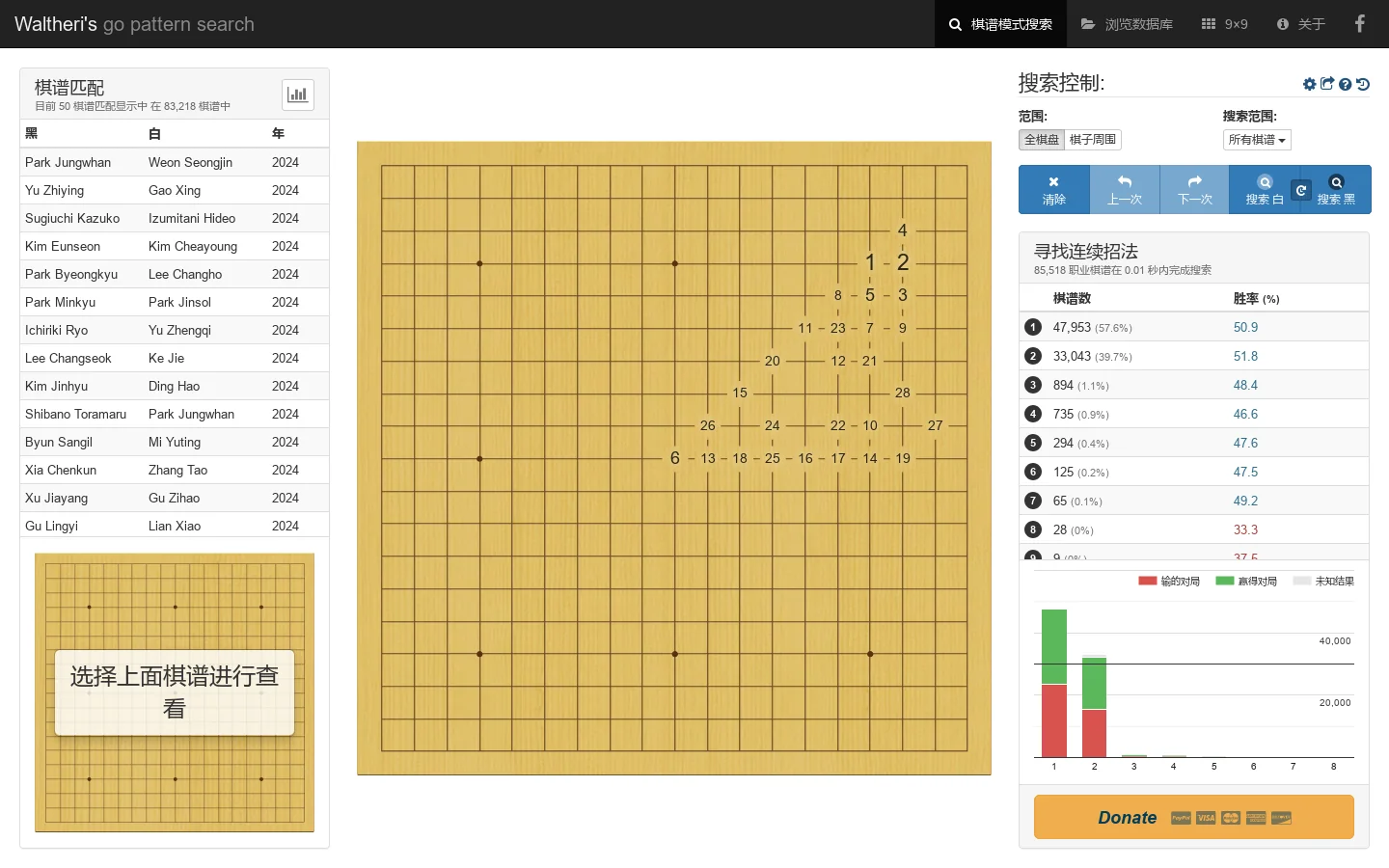This screenshot has width=1389, height=868.
Task: Click candidate move 15 on the board
Action: [x=740, y=393]
